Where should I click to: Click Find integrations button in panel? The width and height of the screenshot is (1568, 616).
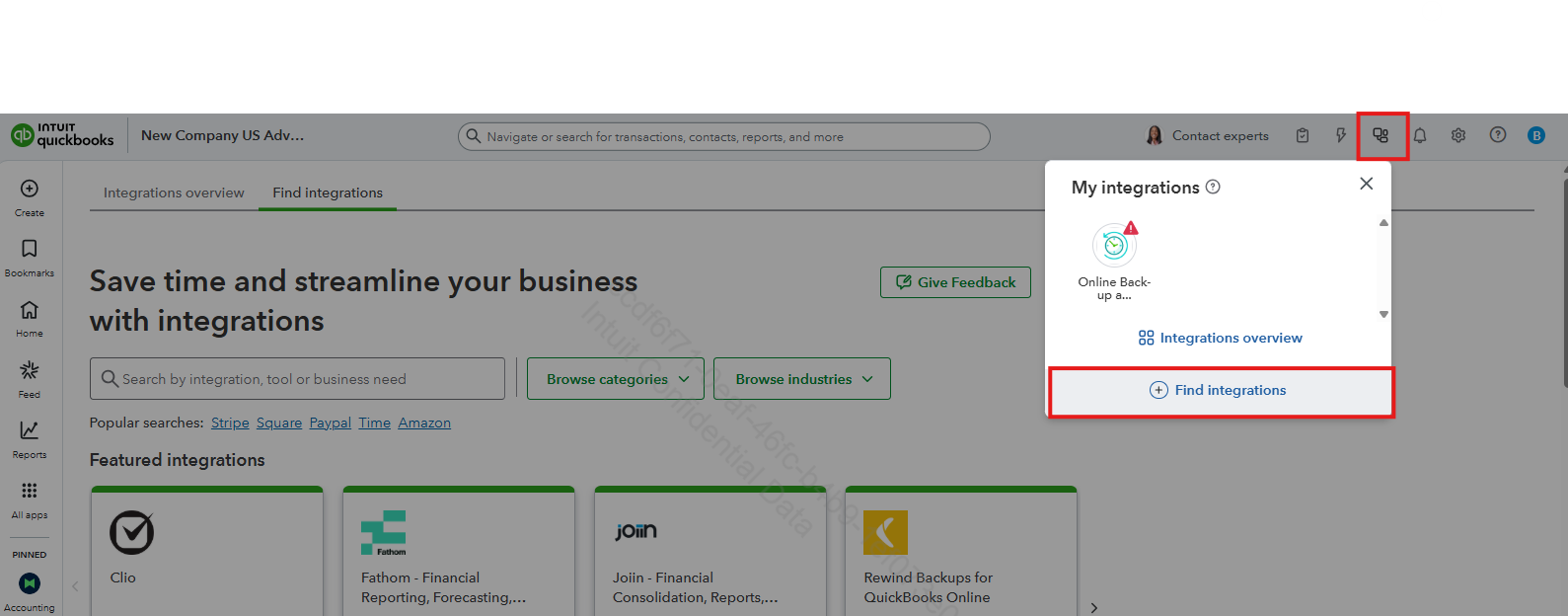(x=1219, y=390)
